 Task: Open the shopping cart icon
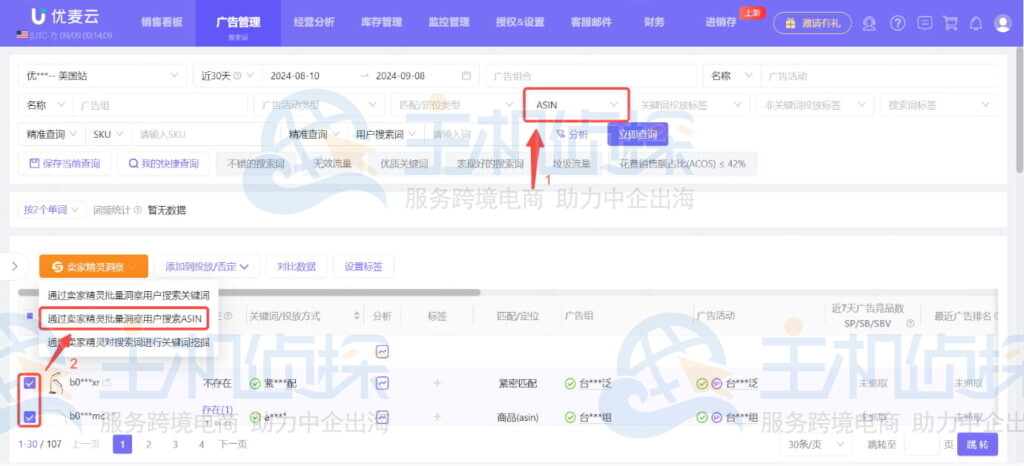point(950,23)
